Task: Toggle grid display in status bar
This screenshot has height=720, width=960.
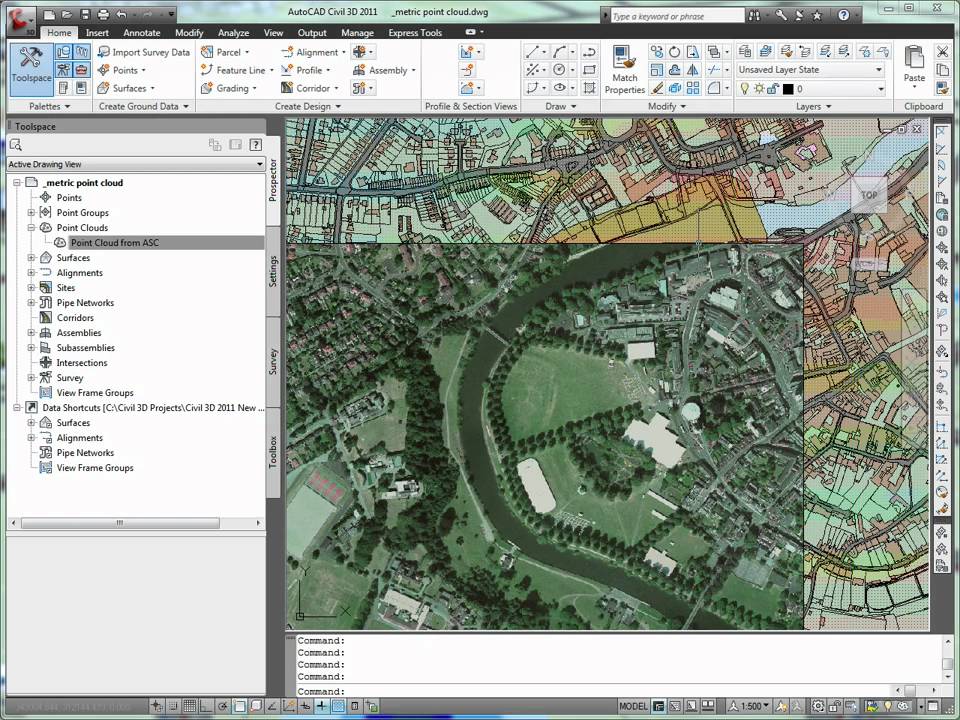Action: [x=190, y=706]
